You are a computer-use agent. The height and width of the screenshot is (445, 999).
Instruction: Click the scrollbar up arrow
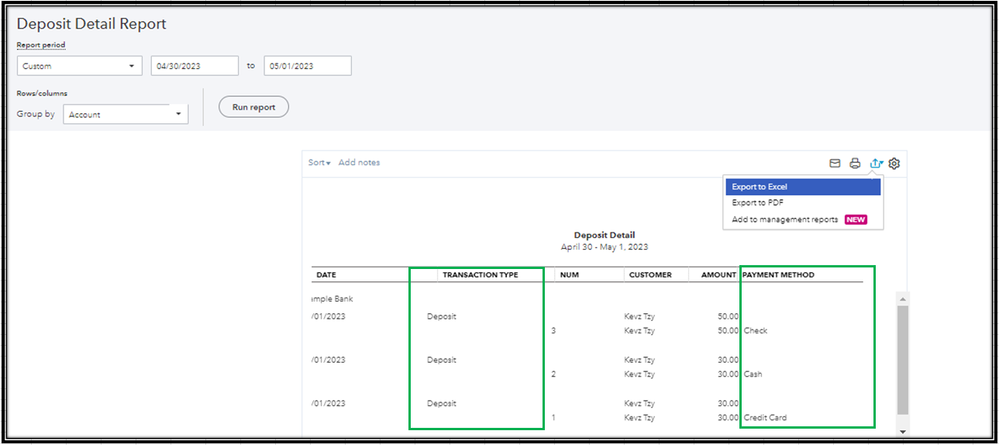click(903, 298)
